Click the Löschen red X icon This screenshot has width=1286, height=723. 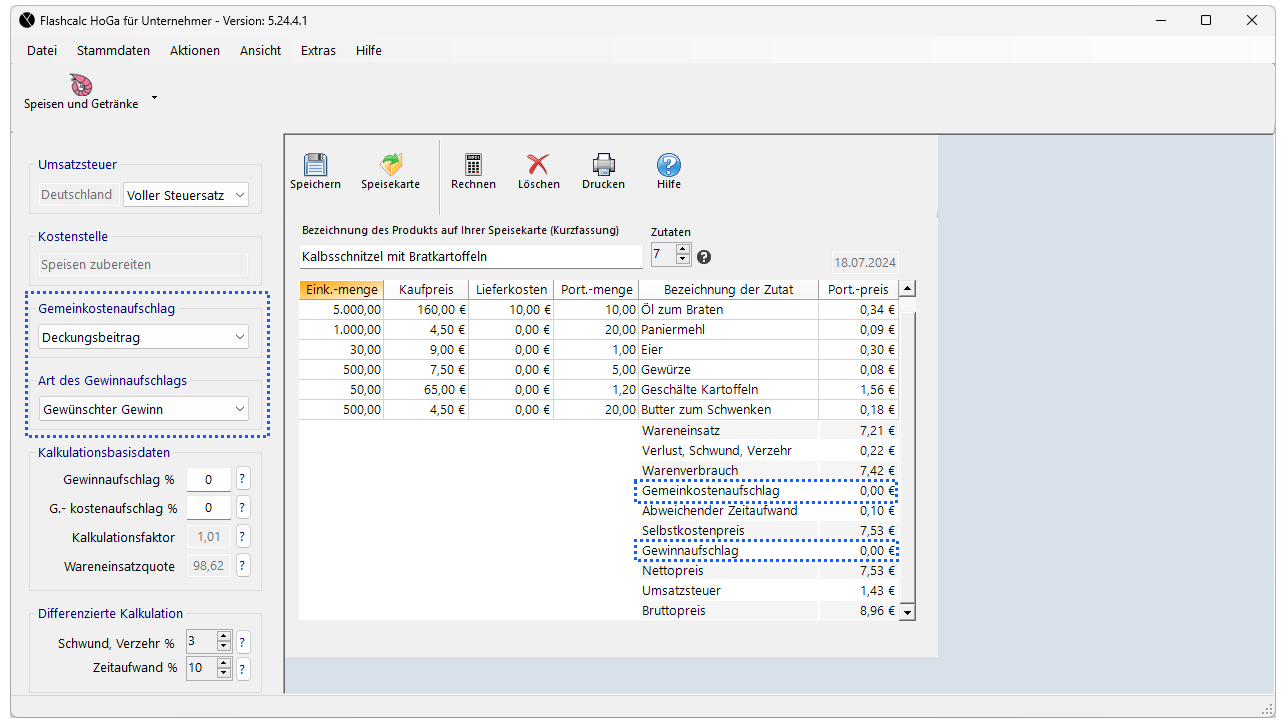pos(538,165)
